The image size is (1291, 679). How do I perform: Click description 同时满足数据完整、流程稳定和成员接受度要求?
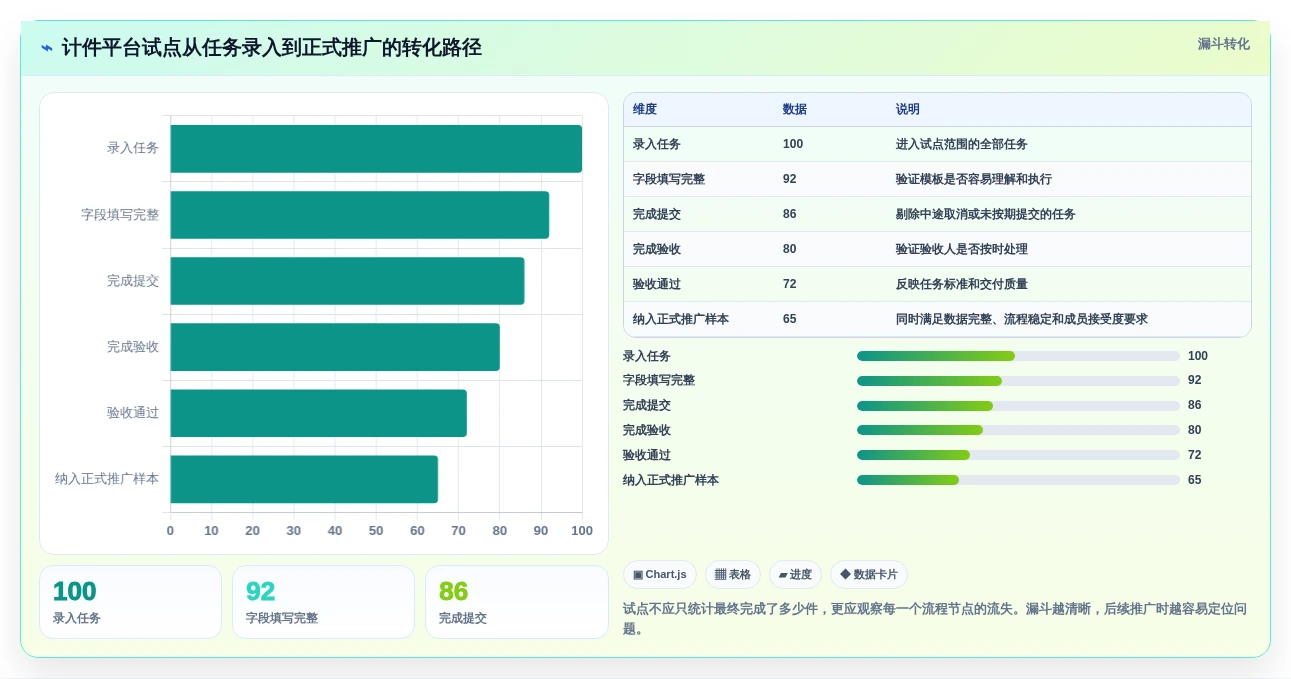point(1022,319)
